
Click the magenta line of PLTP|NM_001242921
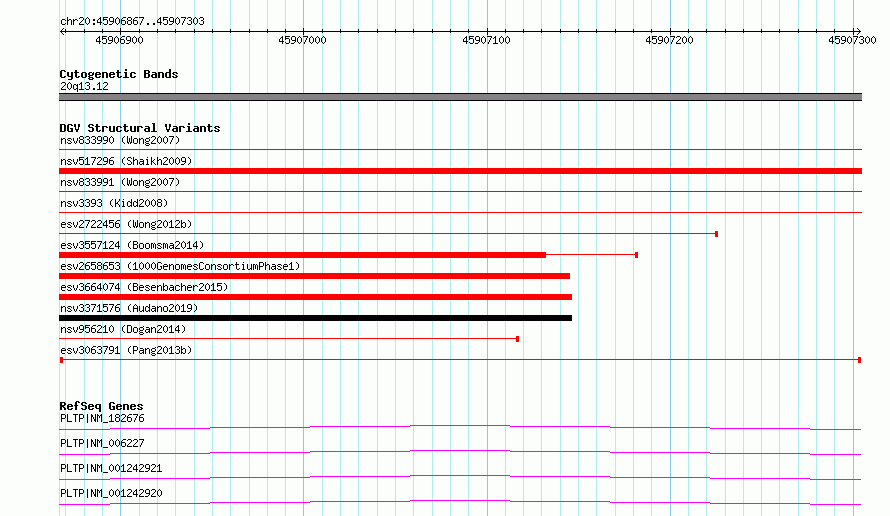pyautogui.click(x=460, y=477)
